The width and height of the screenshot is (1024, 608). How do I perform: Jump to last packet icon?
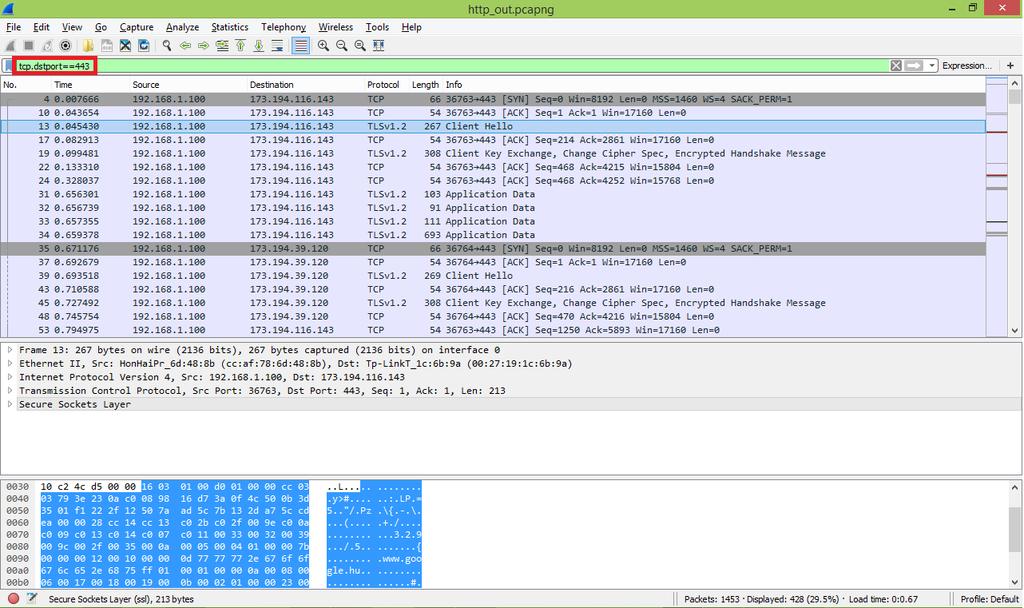[x=259, y=46]
